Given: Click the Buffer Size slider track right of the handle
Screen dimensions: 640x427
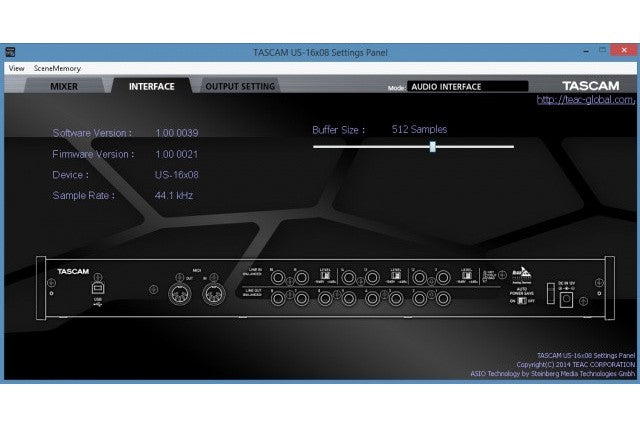Looking at the screenshot, I should coord(475,147).
